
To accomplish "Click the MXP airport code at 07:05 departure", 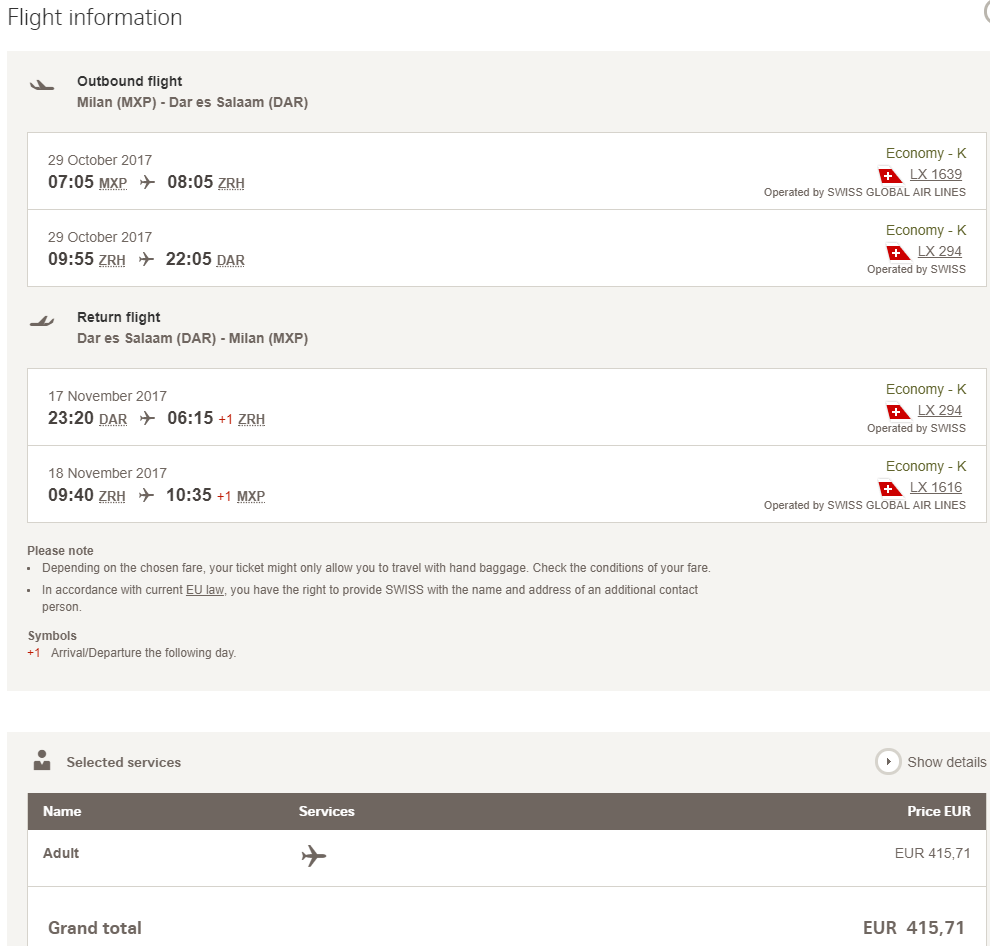I will click(113, 183).
